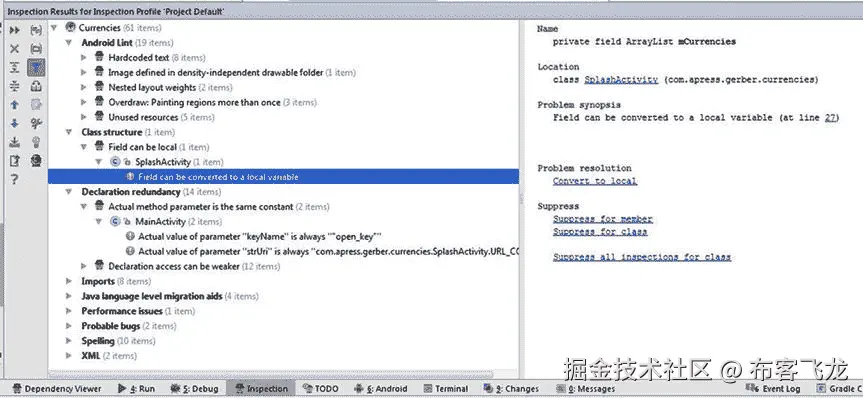863x398 pixels.
Task: Apply quick fix light bulb icon
Action: (36, 142)
